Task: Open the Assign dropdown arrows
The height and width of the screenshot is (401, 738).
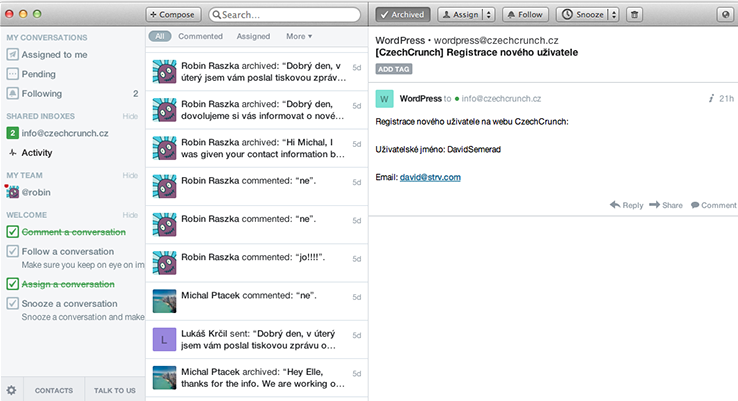Action: pos(487,15)
